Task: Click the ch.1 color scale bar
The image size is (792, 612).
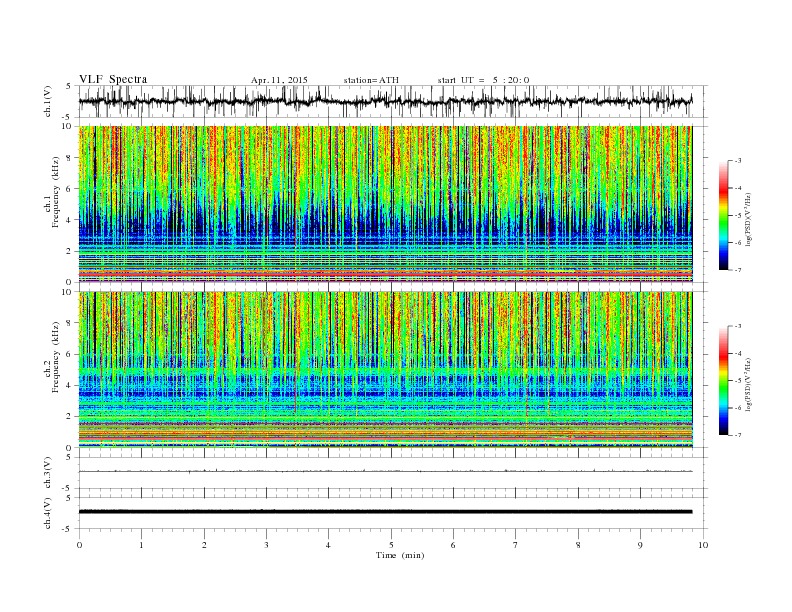Action: (723, 215)
